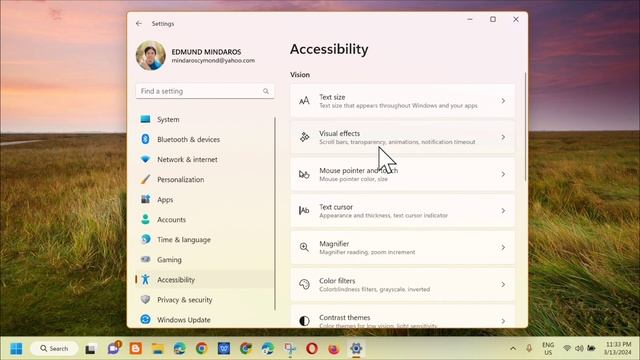640x360 pixels.
Task: Open Windows Update settings
Action: click(x=205, y=319)
